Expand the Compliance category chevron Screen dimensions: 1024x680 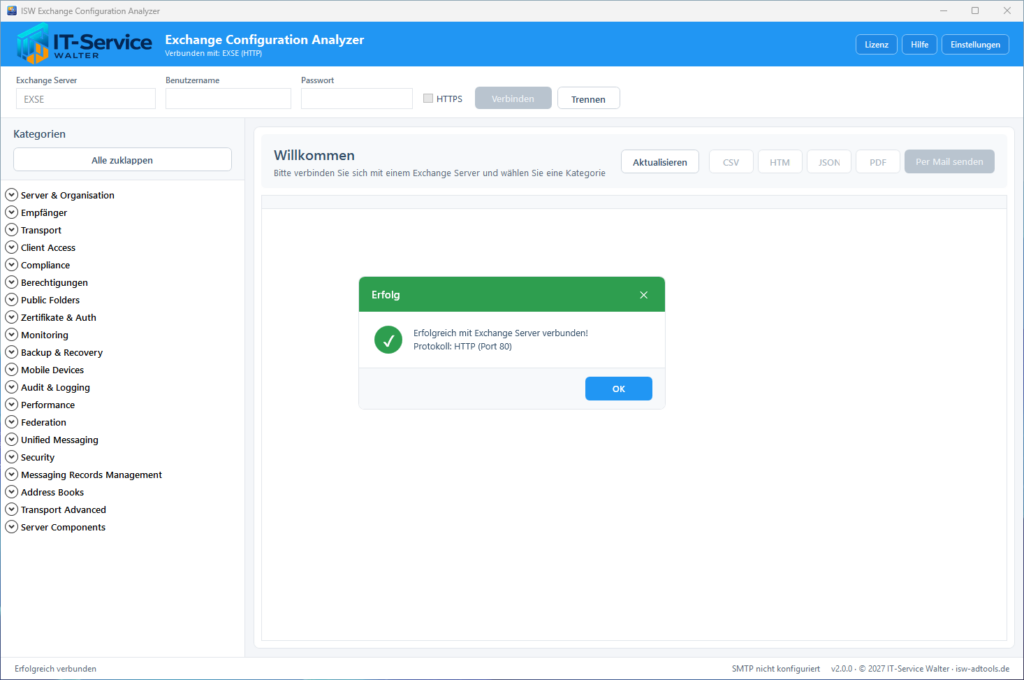click(x=11, y=265)
